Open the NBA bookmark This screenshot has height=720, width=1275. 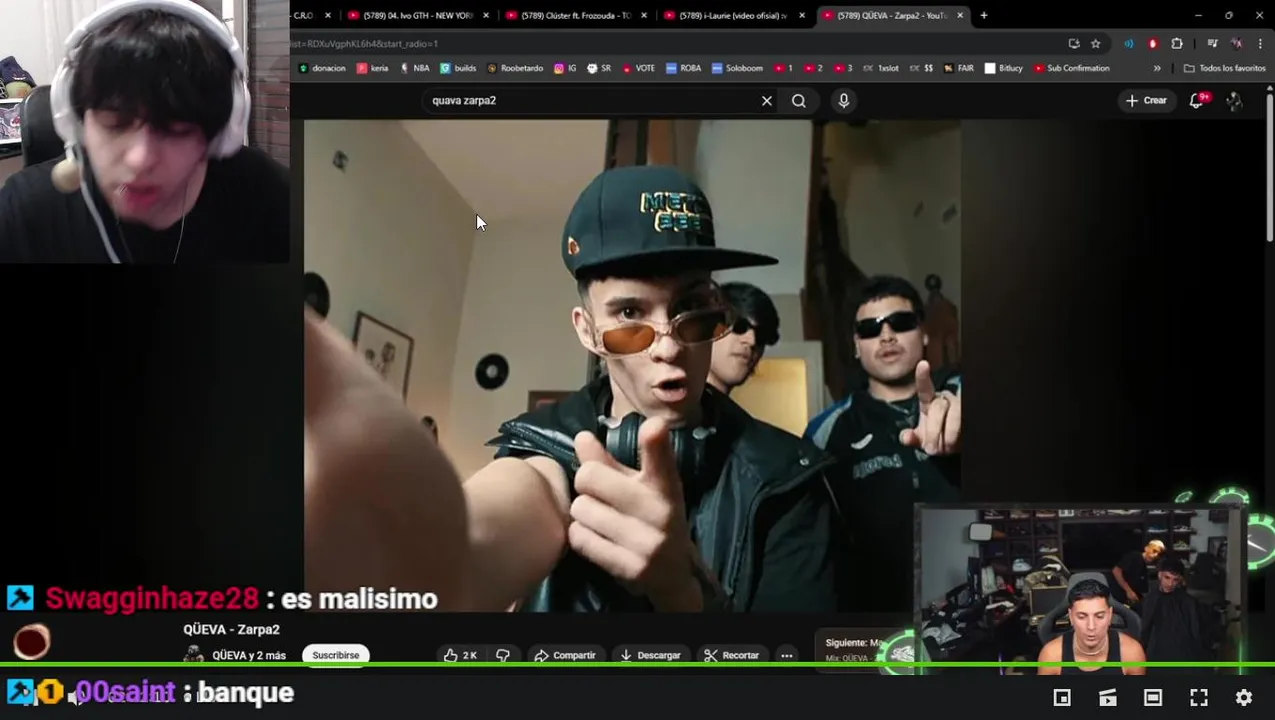(414, 68)
